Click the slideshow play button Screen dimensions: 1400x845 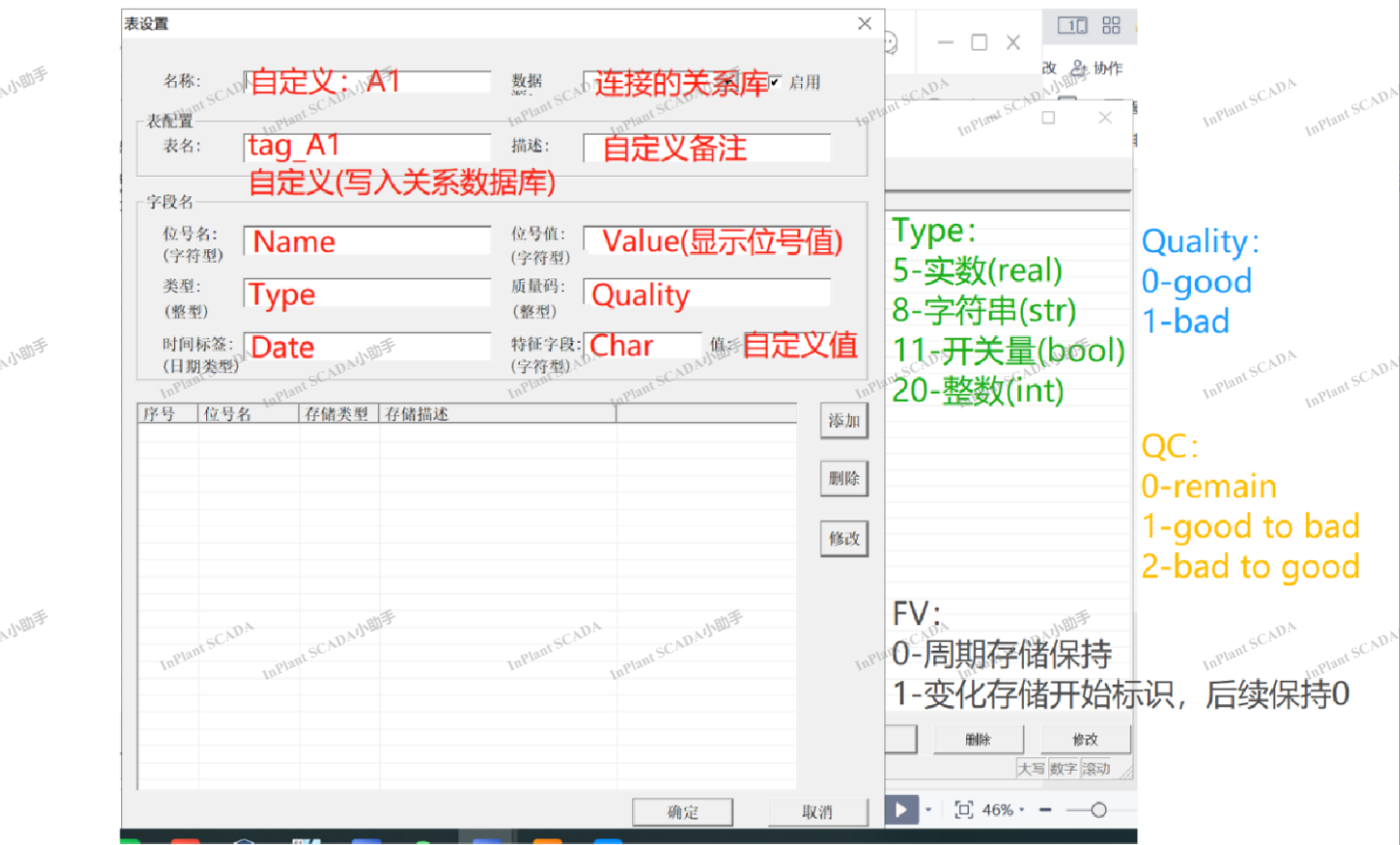[901, 810]
